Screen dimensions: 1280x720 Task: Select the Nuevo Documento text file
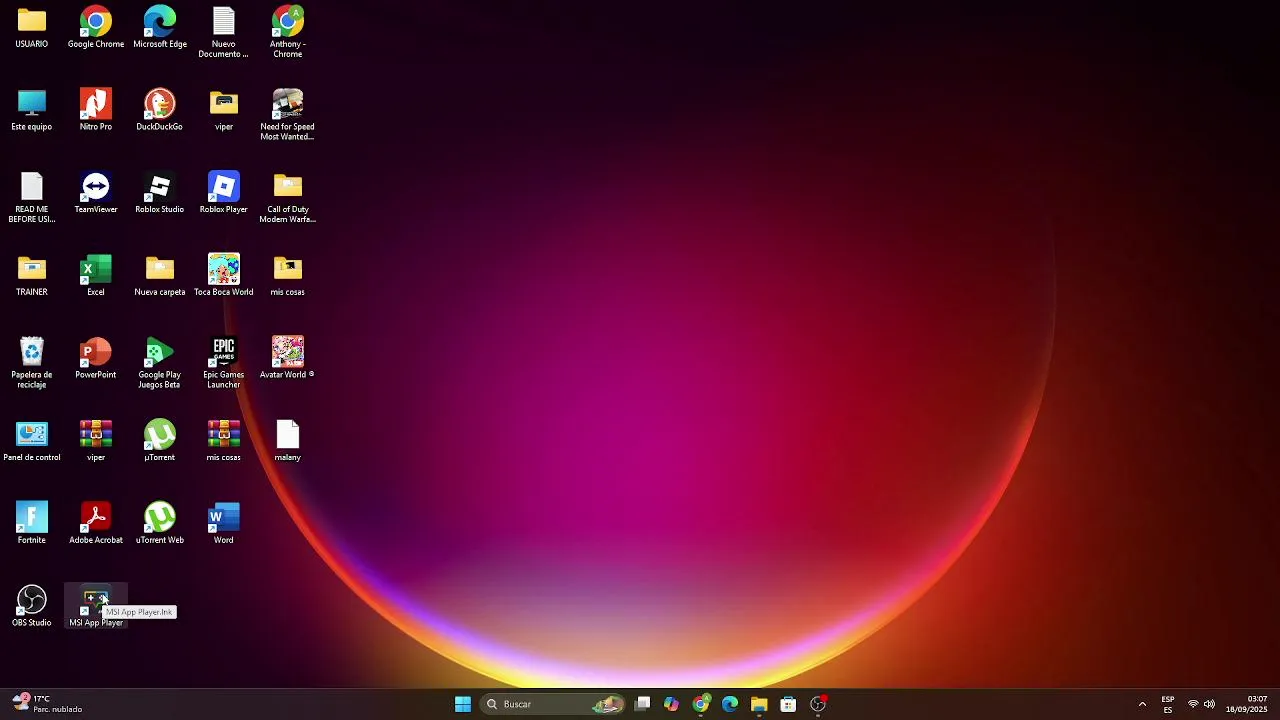coord(224,32)
